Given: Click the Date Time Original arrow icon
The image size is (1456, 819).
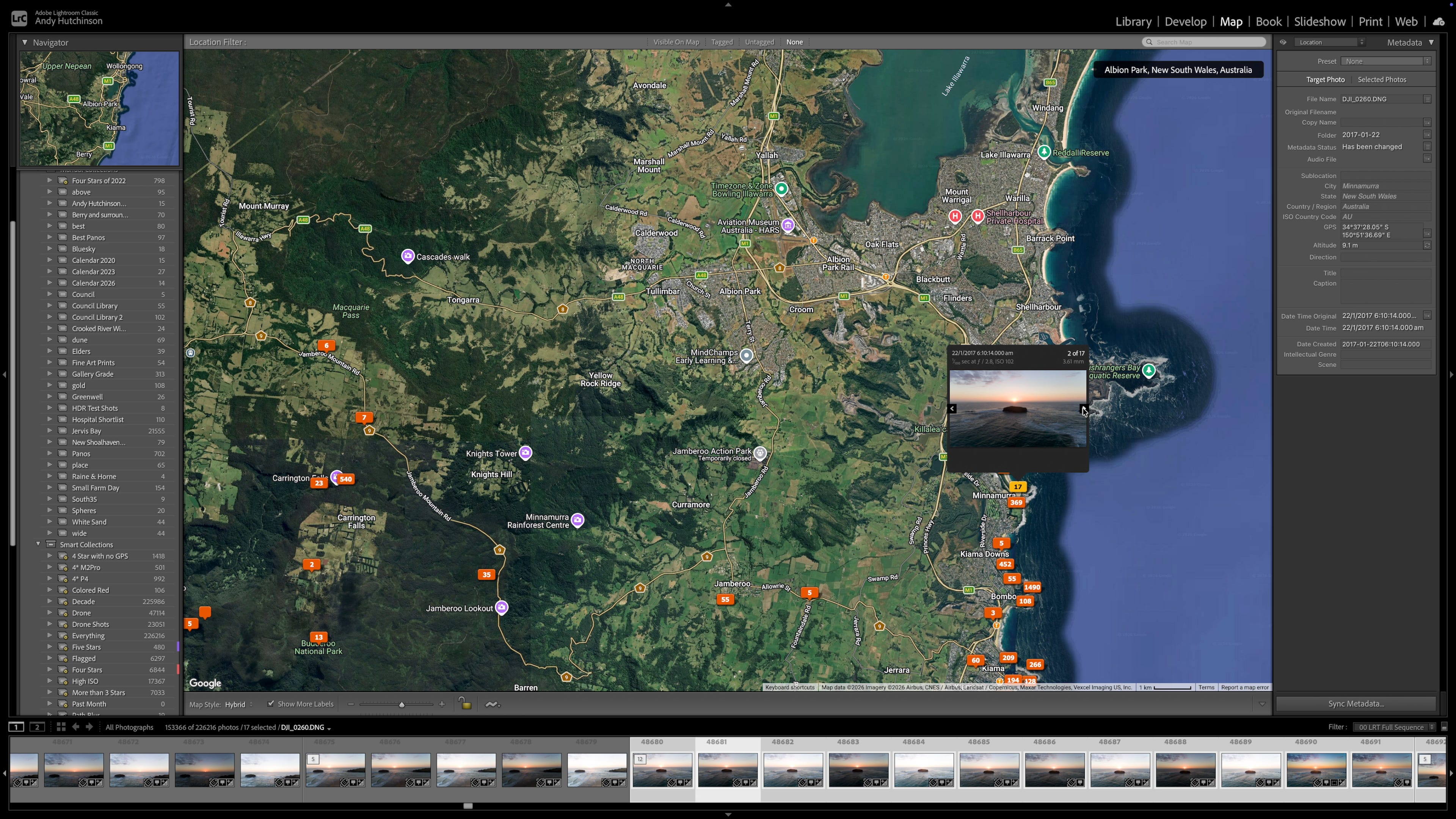Looking at the screenshot, I should [1427, 315].
